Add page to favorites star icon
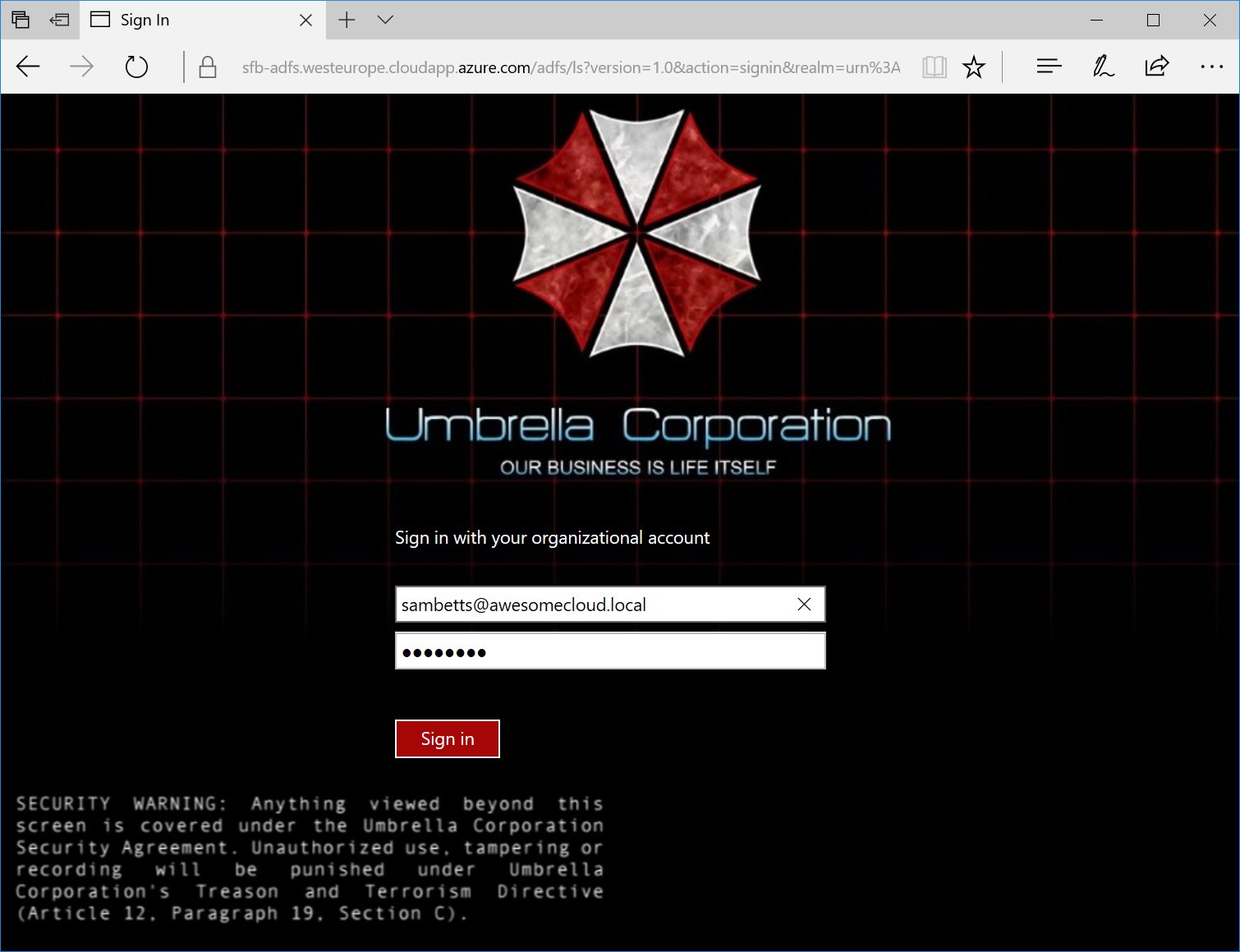The image size is (1240, 952). pos(974,67)
